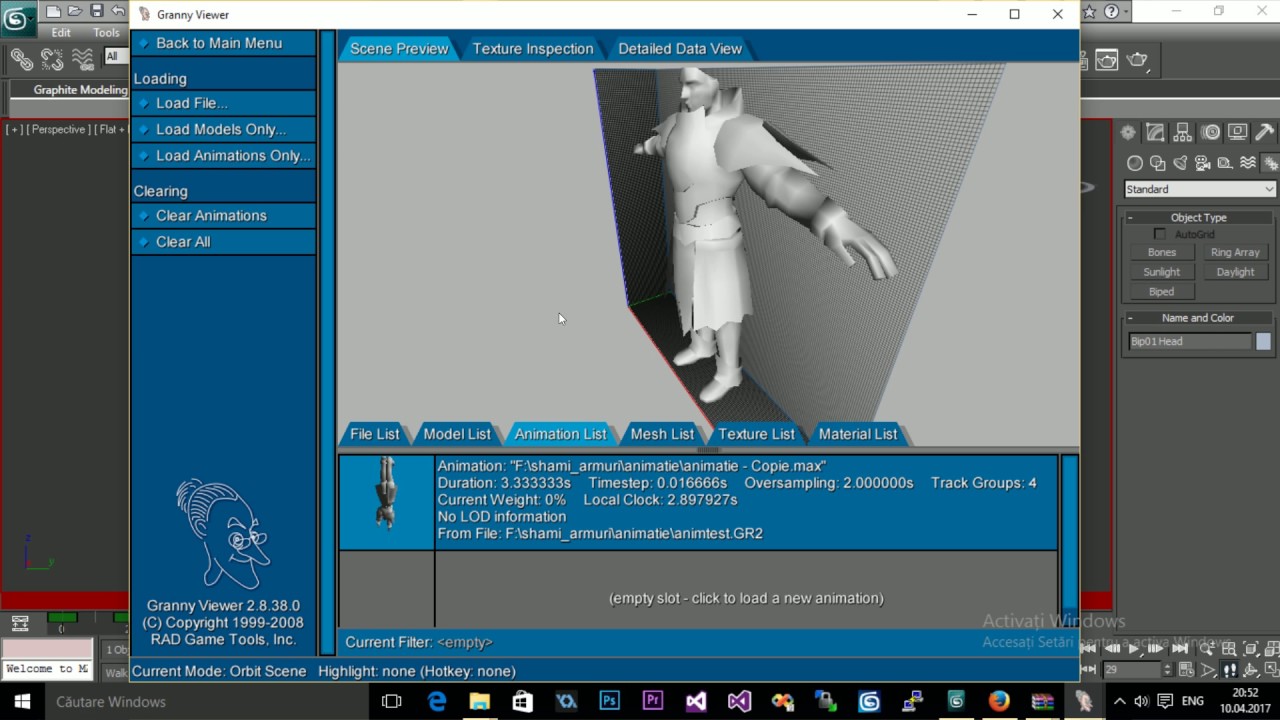The image size is (1280, 720).
Task: Click the Bones object type button
Action: point(1162,252)
